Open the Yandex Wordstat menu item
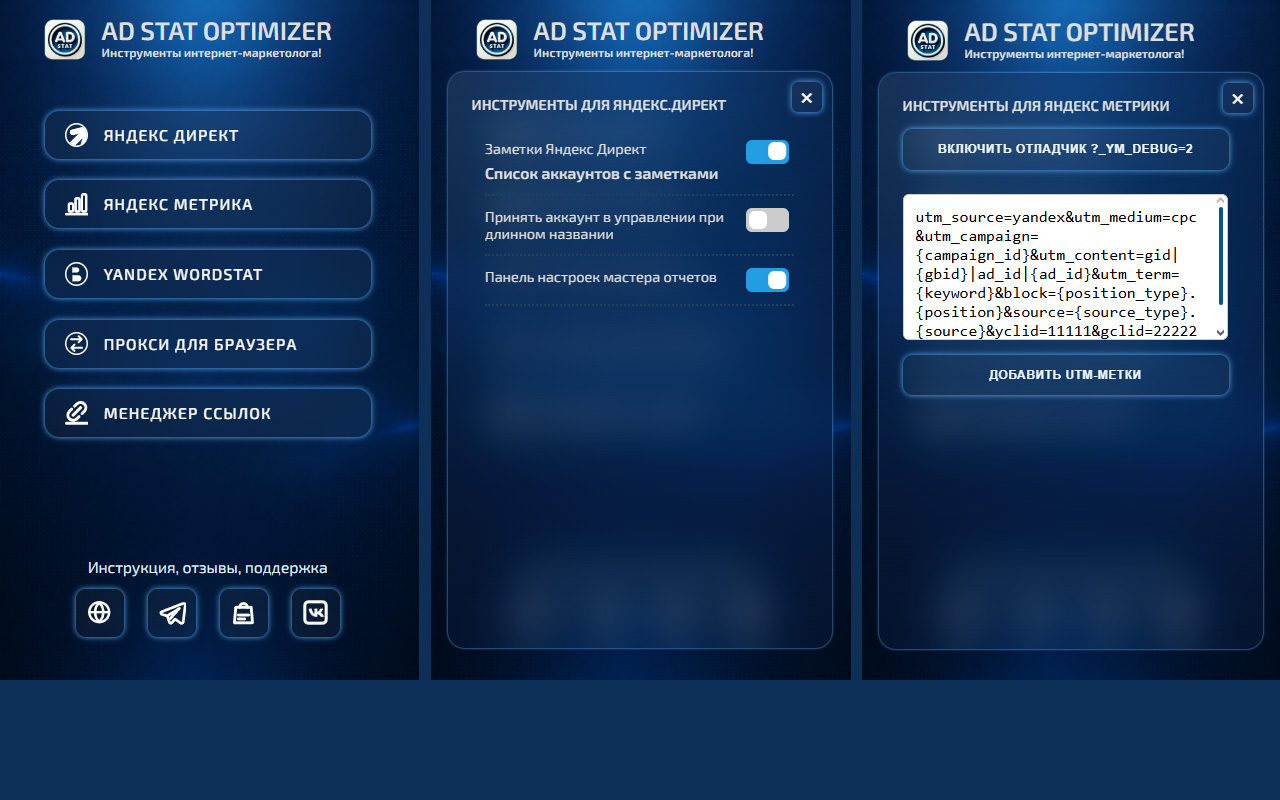The image size is (1280, 800). pos(208,274)
